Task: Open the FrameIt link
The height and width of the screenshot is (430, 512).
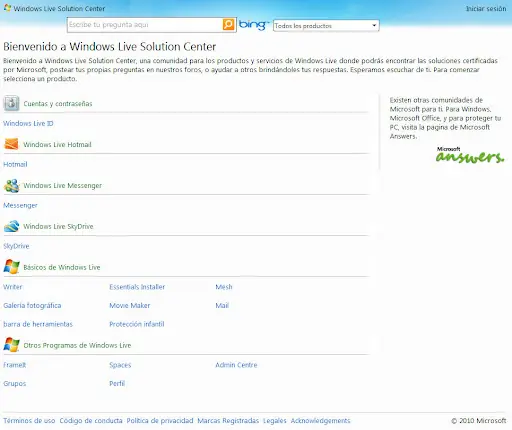Action: point(14,365)
